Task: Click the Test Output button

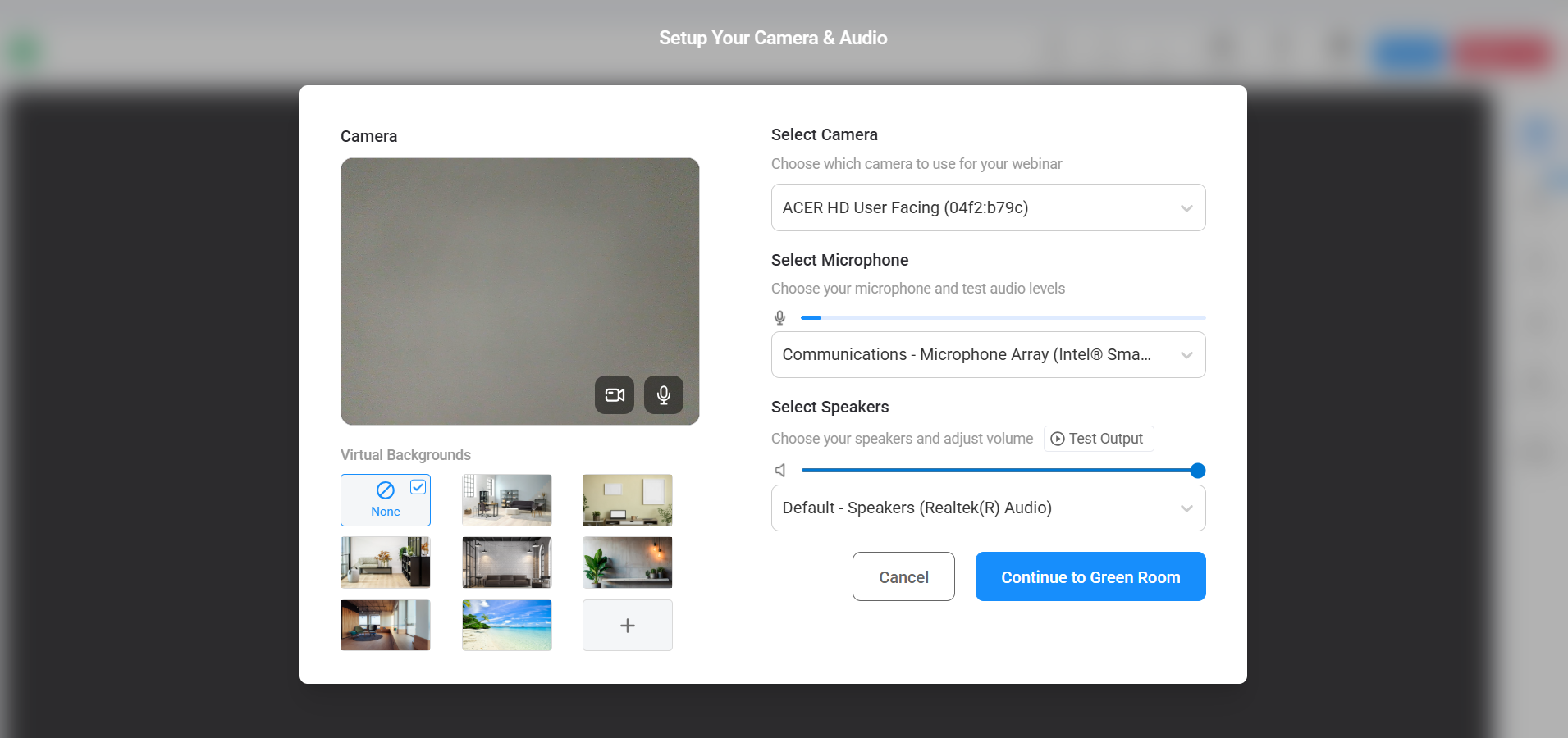Action: pos(1098,438)
